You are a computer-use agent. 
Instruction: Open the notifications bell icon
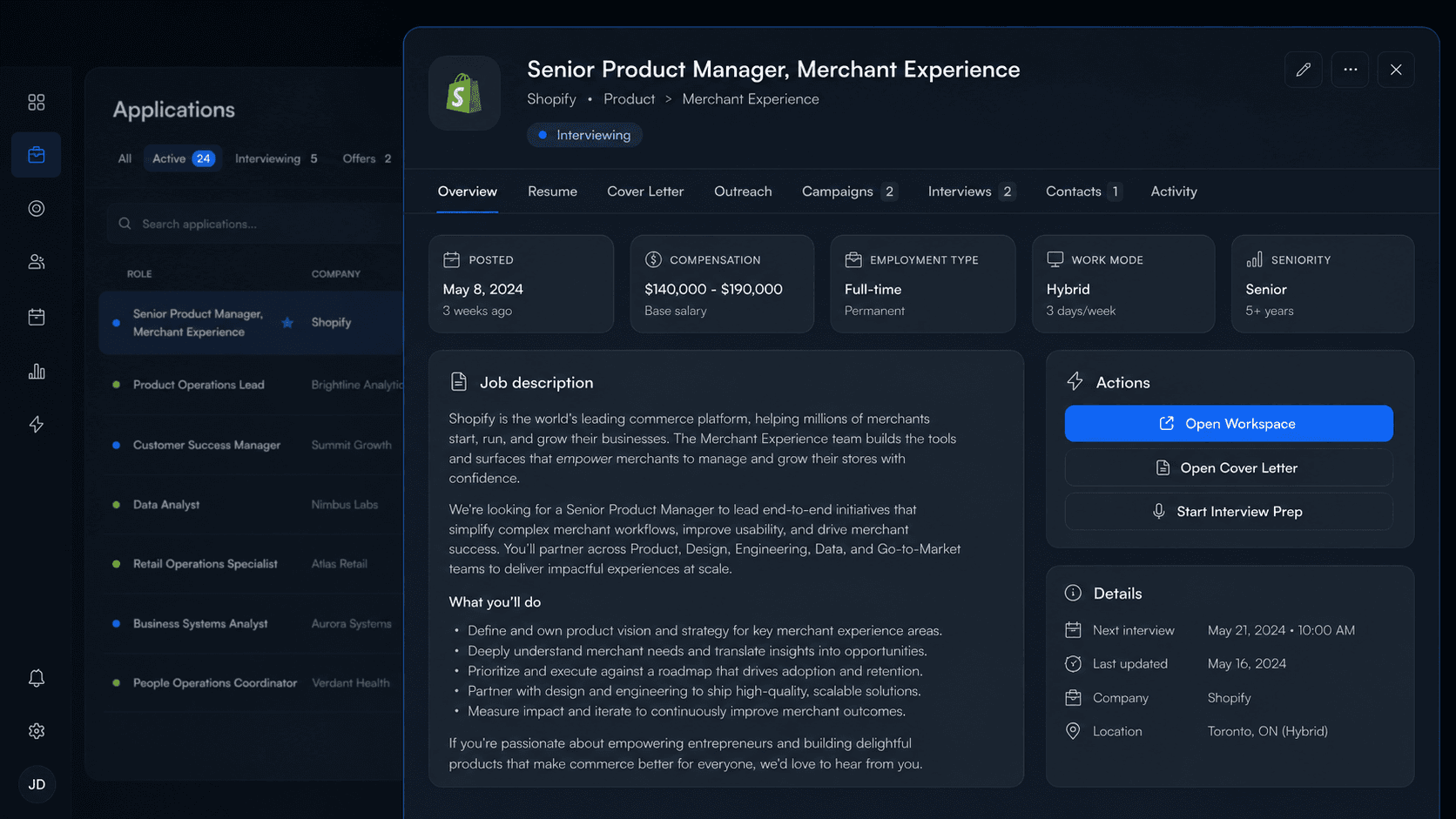(x=37, y=678)
